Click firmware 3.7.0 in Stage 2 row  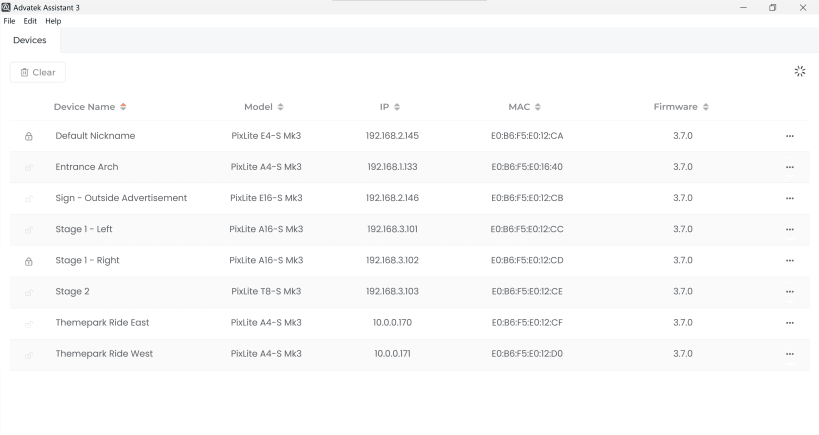(x=683, y=291)
